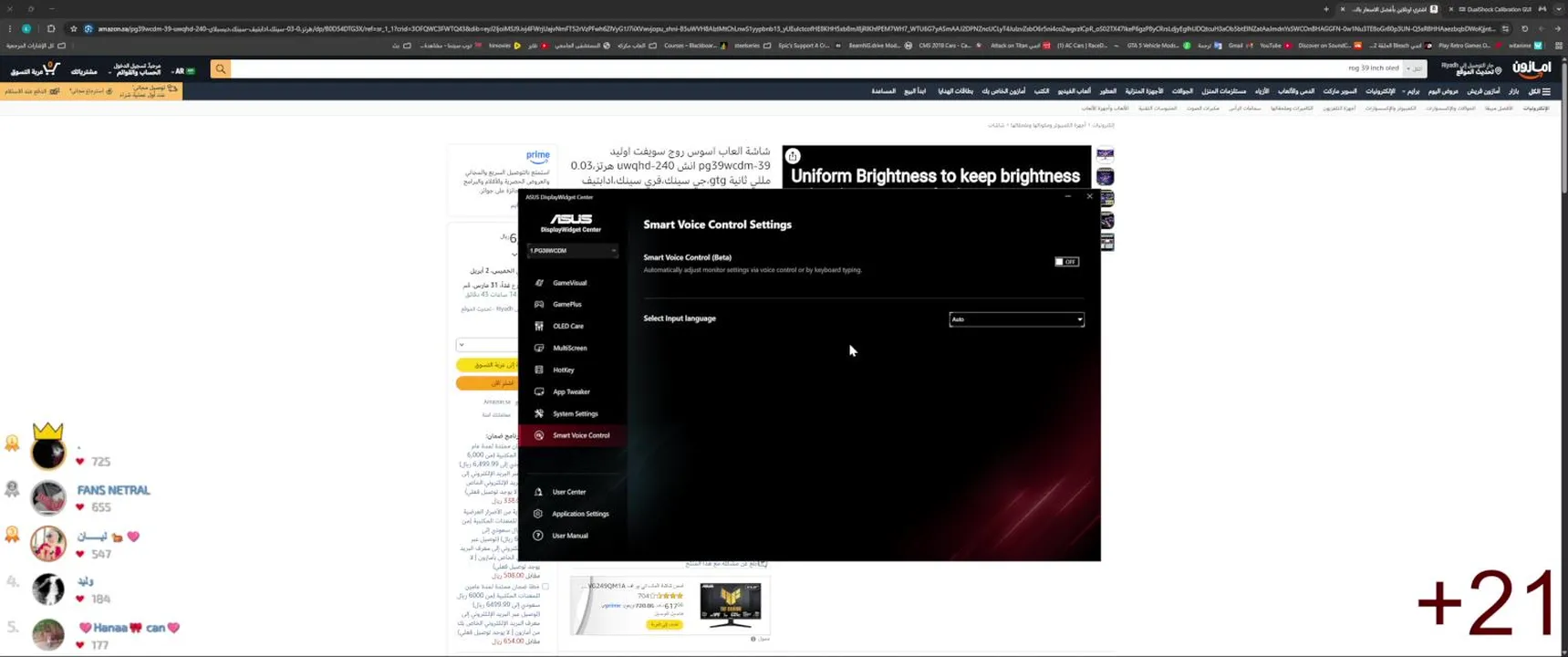The image size is (1568, 657).
Task: Open the Amazon search category dropdown
Action: point(1415,68)
